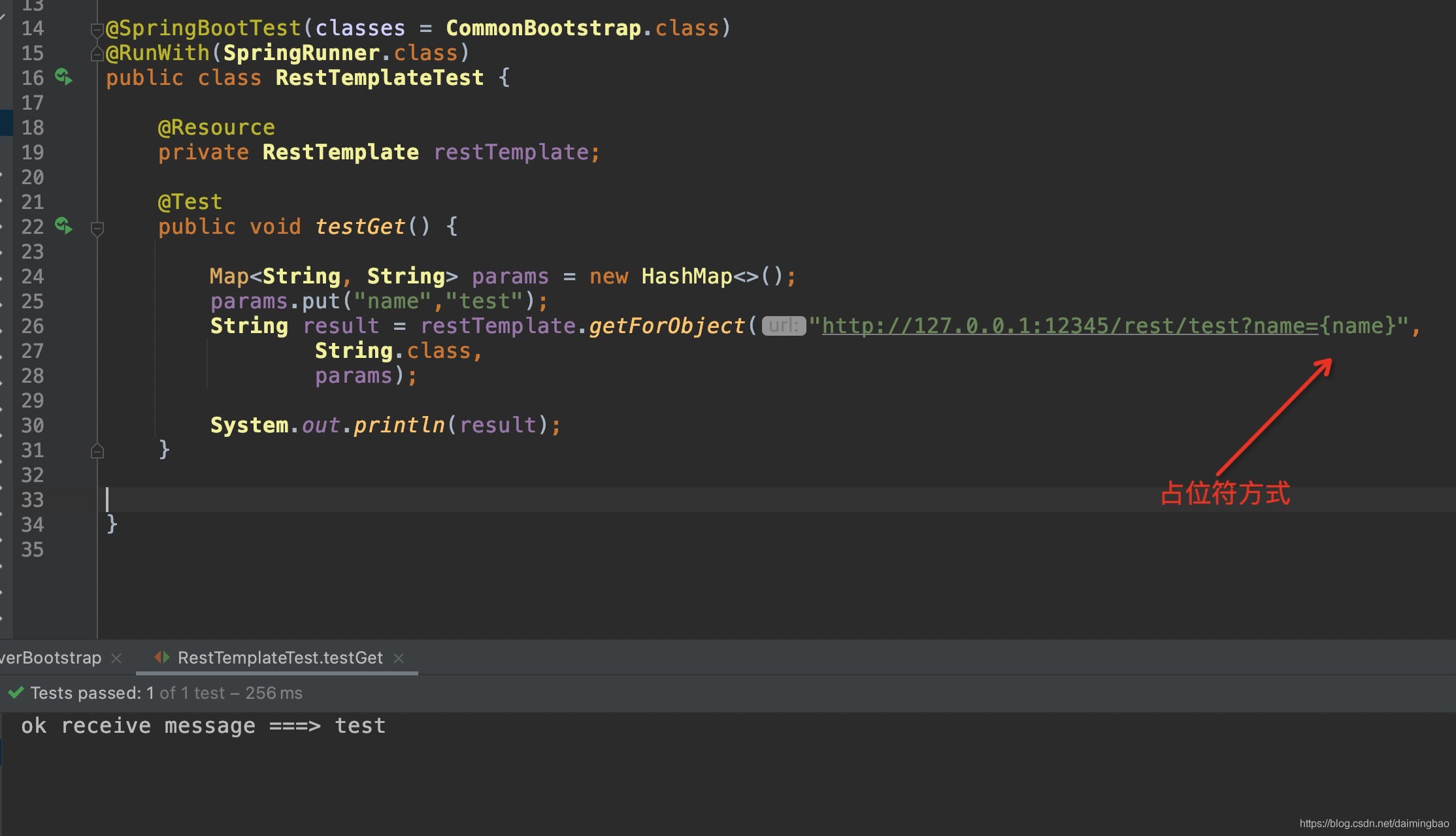Click the @Resource annotation
The width and height of the screenshot is (1456, 836).
(216, 127)
